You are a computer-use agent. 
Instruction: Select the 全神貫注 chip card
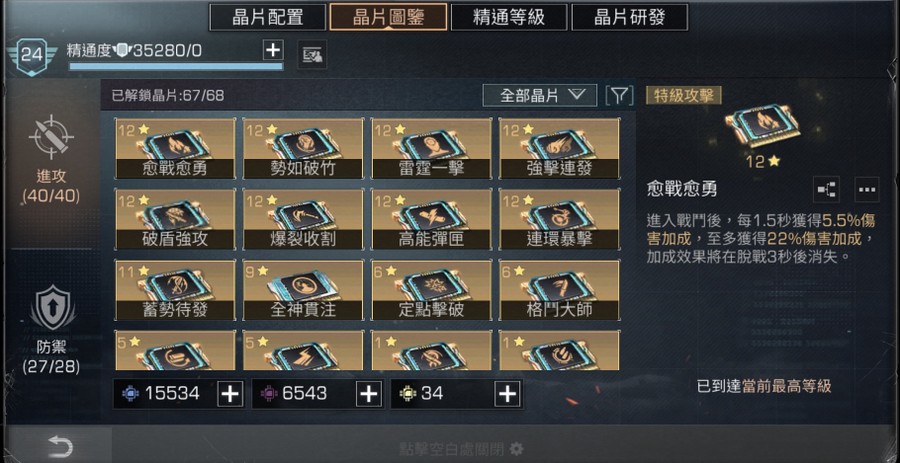point(303,290)
